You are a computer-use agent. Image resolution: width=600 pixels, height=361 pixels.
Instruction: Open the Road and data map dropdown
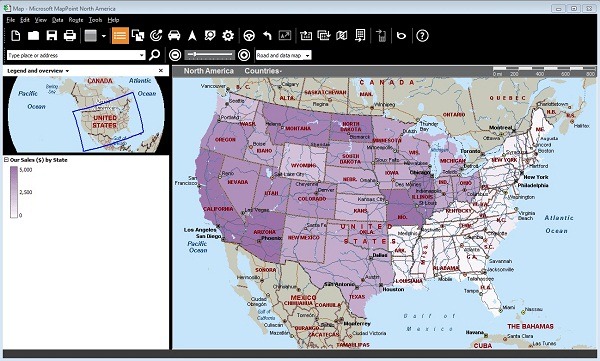click(284, 56)
